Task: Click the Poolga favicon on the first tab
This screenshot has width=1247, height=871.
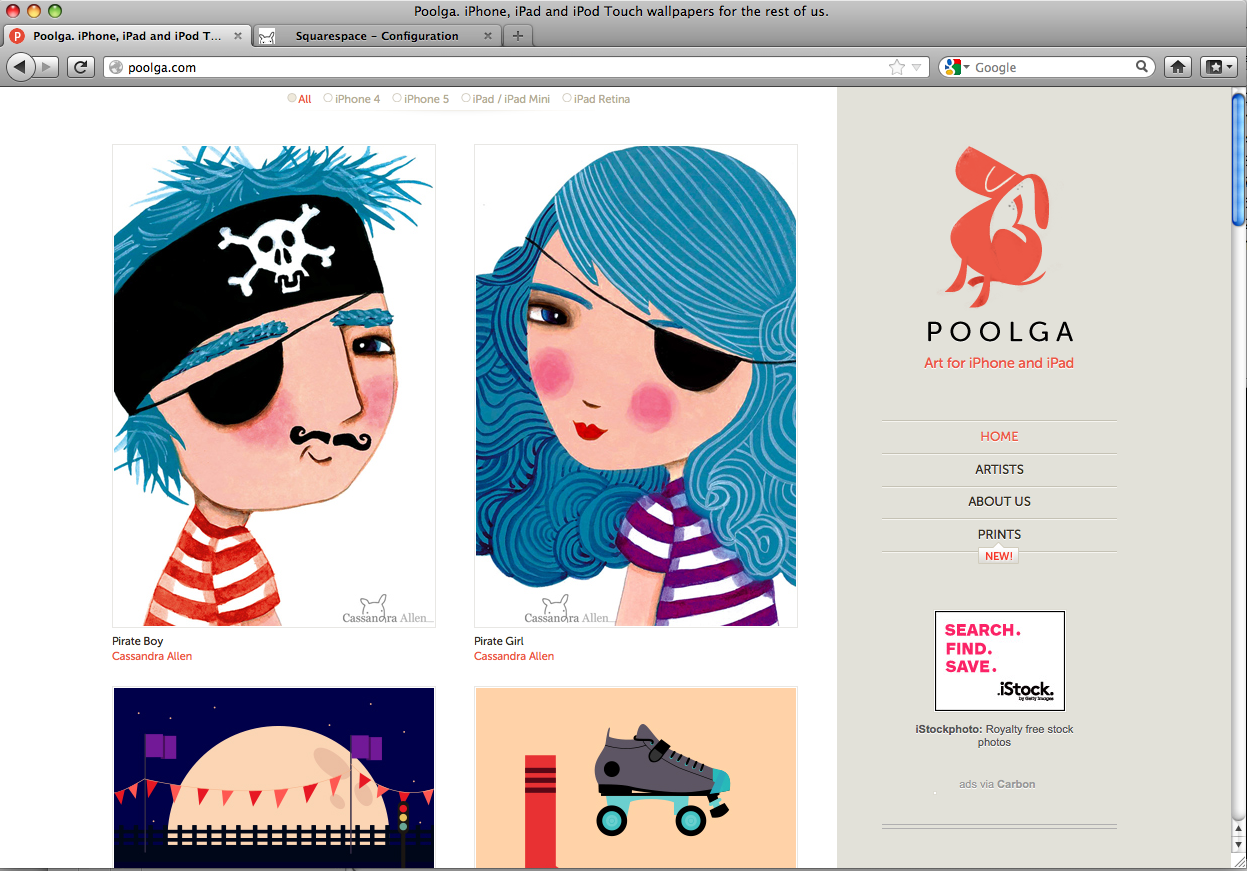Action: (17, 36)
